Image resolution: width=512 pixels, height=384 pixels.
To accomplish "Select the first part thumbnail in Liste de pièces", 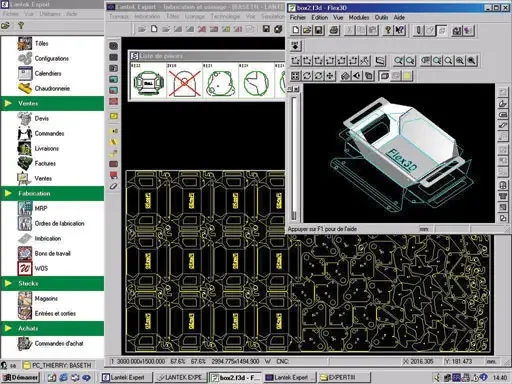I will [148, 82].
